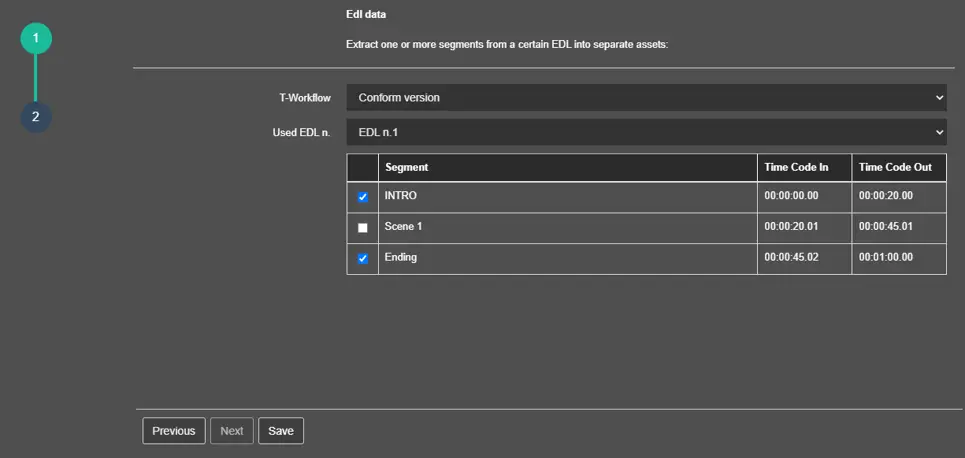The width and height of the screenshot is (965, 458).
Task: Select the INTRO segment name cell
Action: [401, 196]
